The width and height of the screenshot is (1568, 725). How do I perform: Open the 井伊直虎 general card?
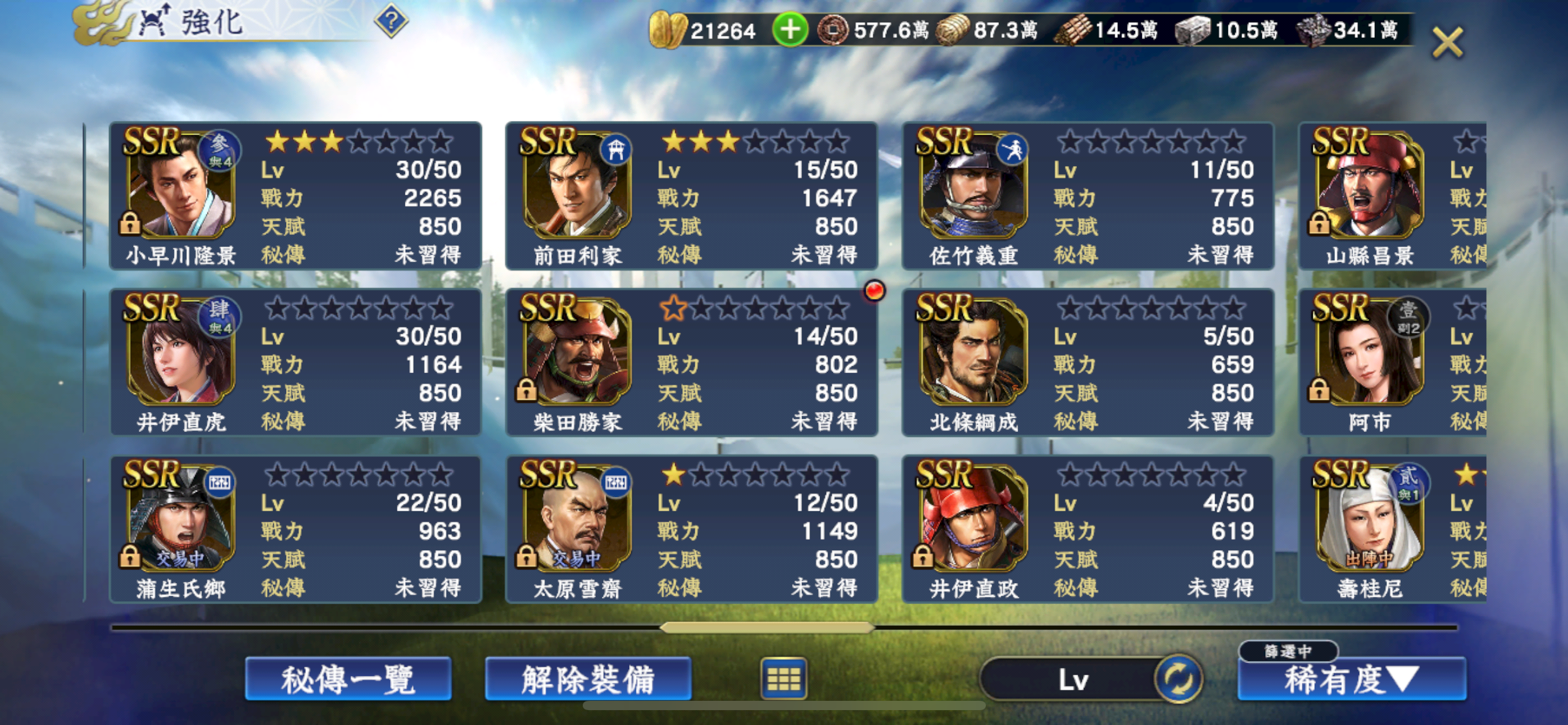pos(295,362)
